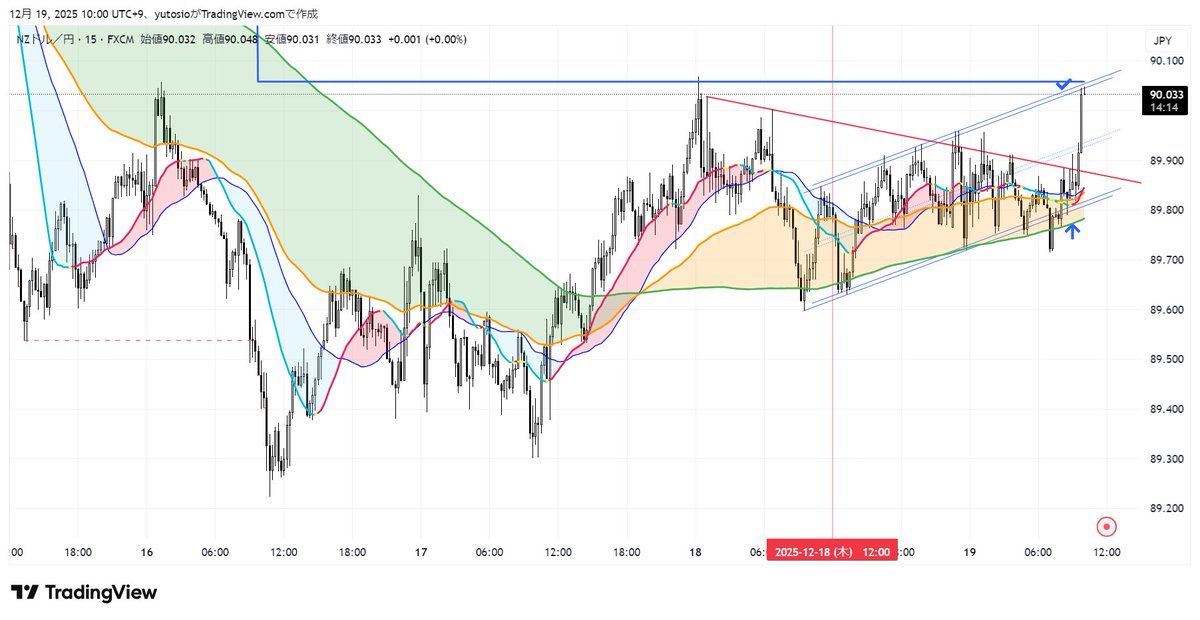Image resolution: width=1200 pixels, height=620 pixels.
Task: Click the 89.900 price axis label
Action: click(1167, 160)
